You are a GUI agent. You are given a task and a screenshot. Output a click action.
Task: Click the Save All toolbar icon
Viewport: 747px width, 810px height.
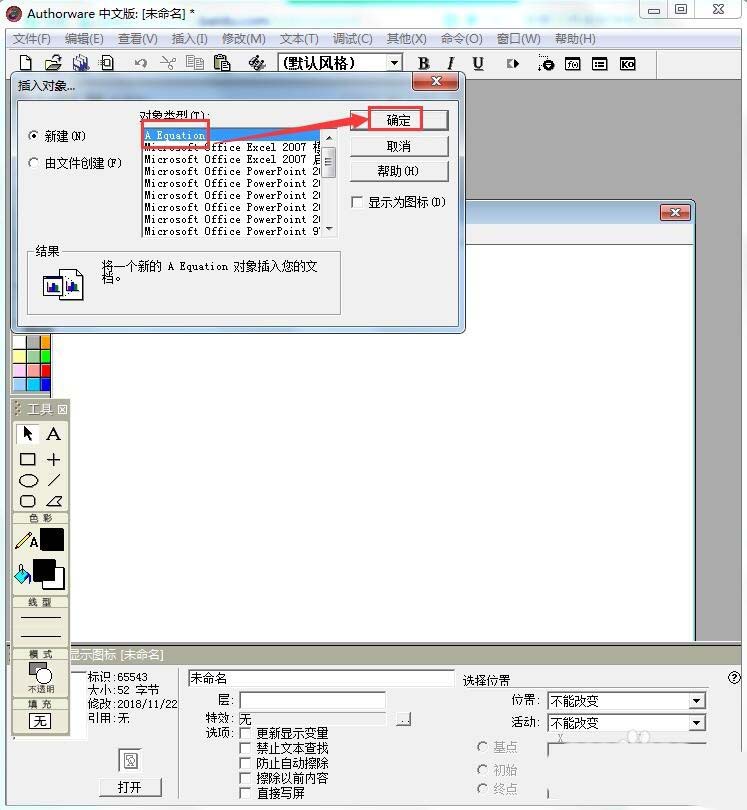[80, 63]
